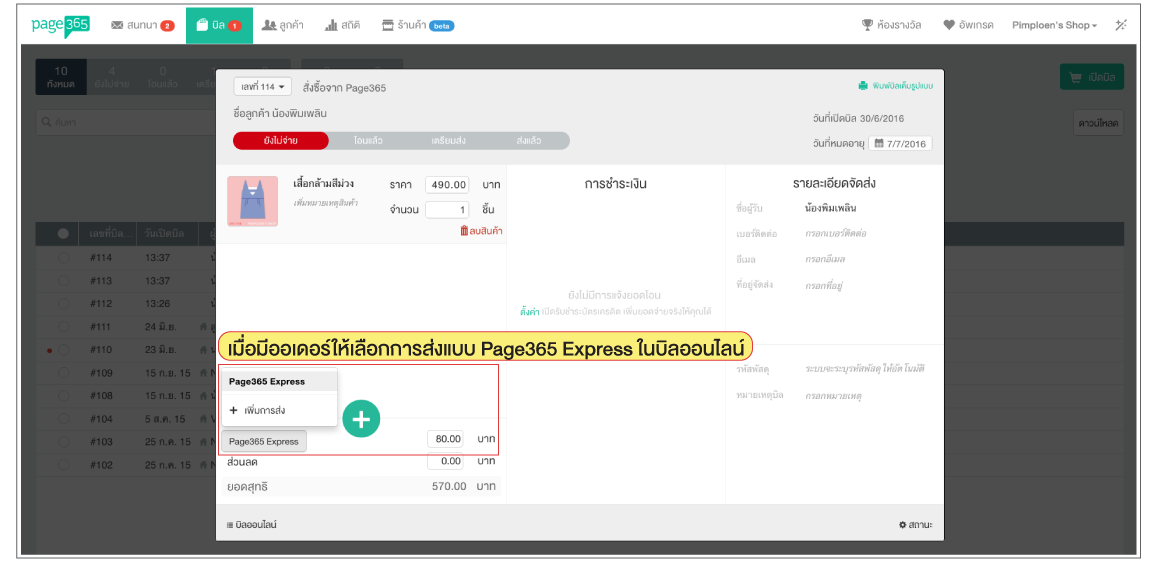Click the ค้นหา search box in background

pos(126,122)
